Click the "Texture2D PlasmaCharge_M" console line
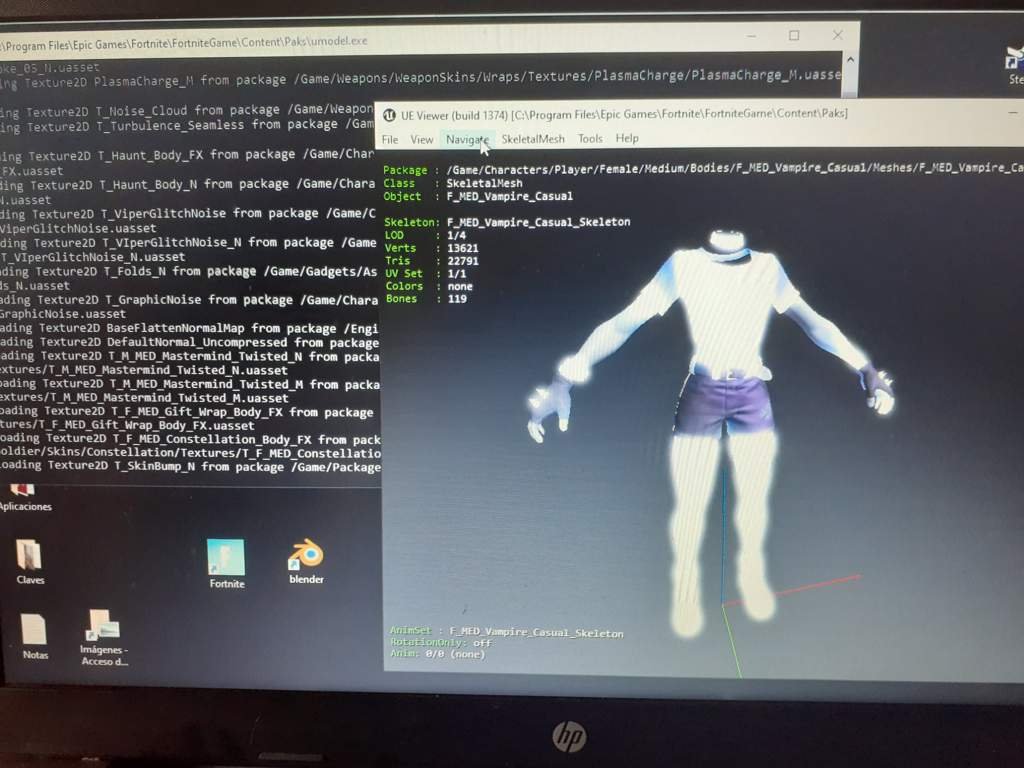Viewport: 1024px width, 768px height. (421, 79)
